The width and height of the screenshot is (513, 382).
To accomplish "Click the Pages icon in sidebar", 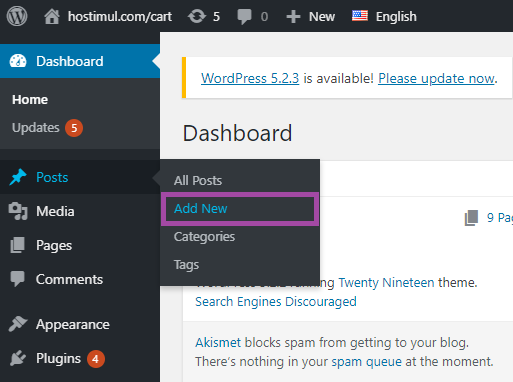I will [17, 245].
